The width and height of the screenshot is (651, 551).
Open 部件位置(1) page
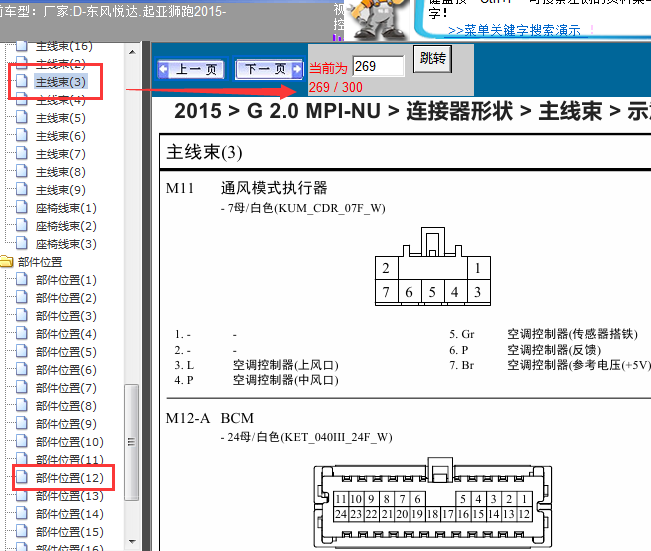click(66, 280)
